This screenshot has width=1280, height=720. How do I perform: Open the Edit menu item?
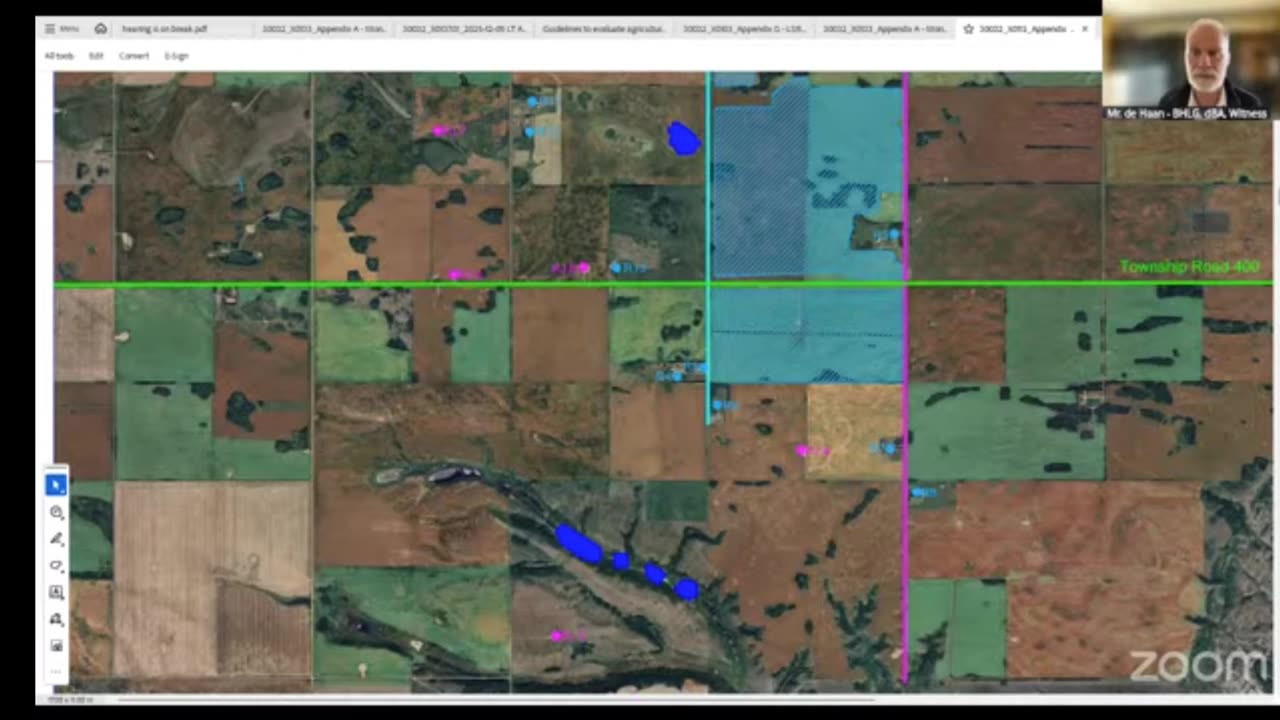(x=96, y=56)
